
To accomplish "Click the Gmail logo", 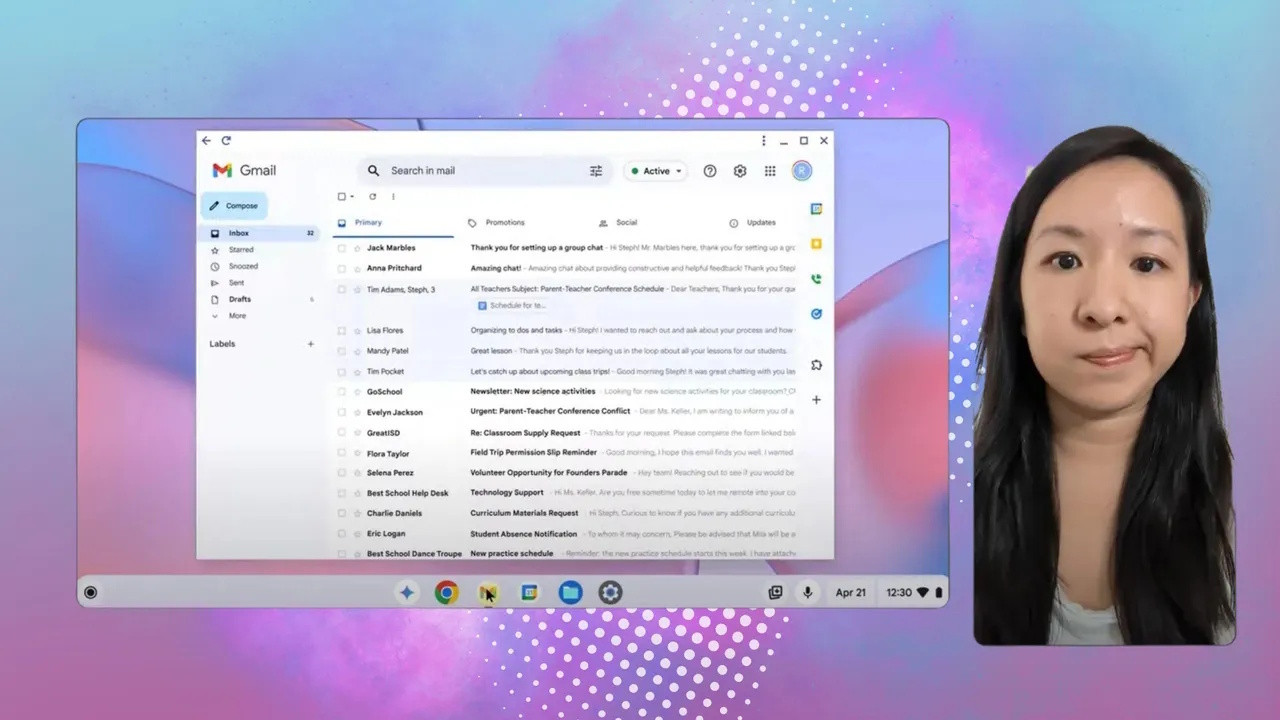I will coord(244,171).
